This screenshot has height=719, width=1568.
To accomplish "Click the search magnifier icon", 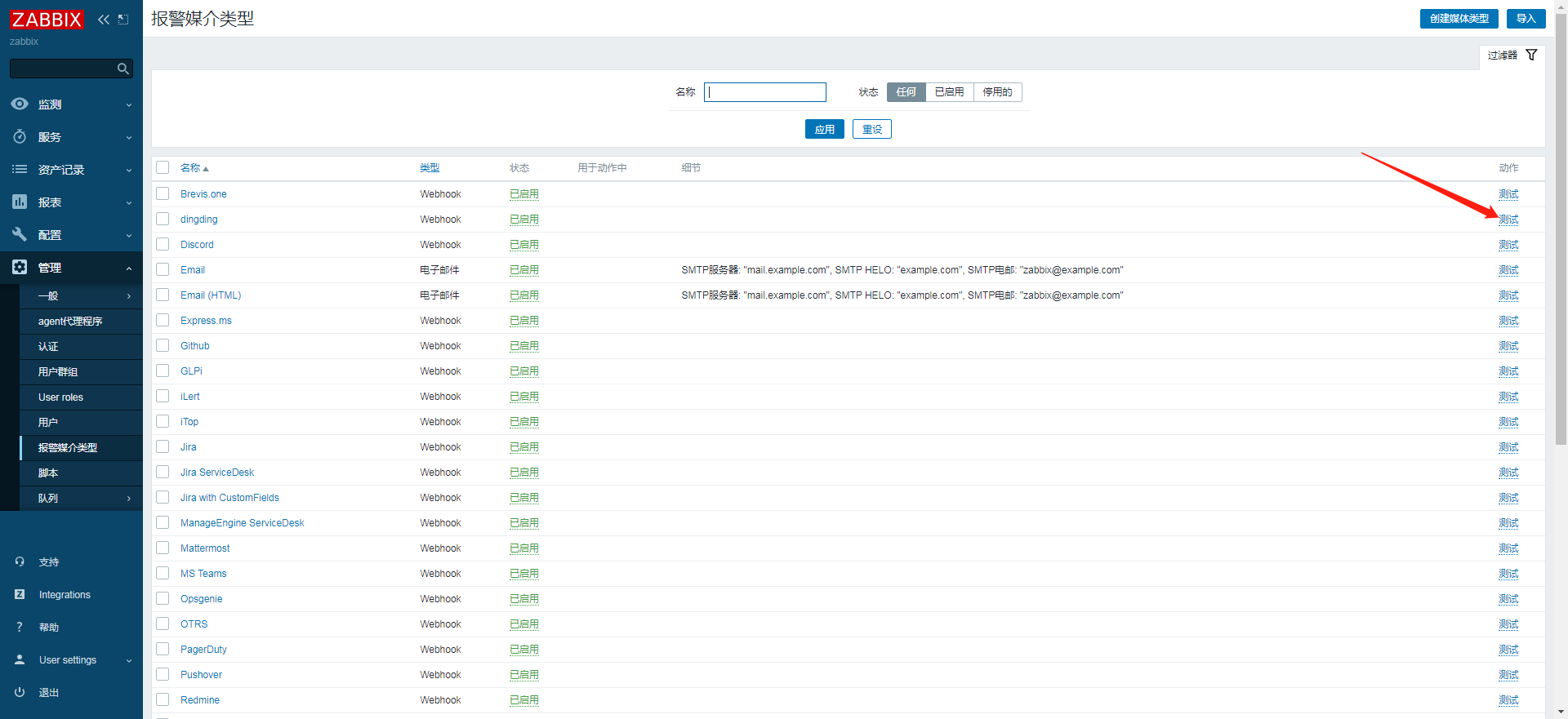I will click(x=123, y=69).
